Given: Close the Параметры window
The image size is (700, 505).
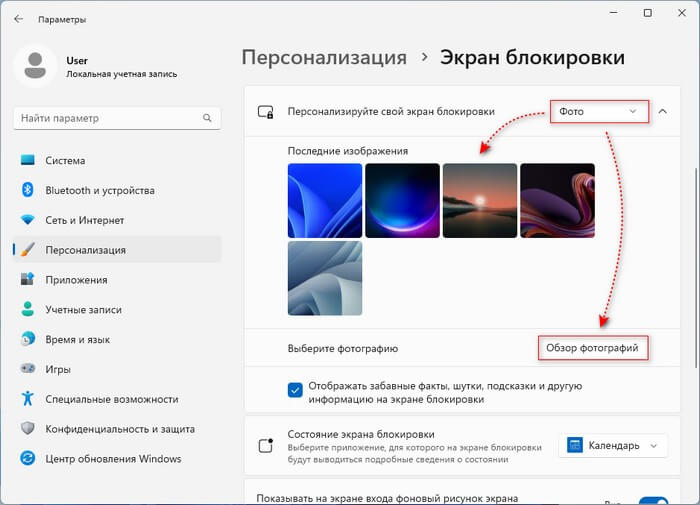Looking at the screenshot, I should coord(682,13).
